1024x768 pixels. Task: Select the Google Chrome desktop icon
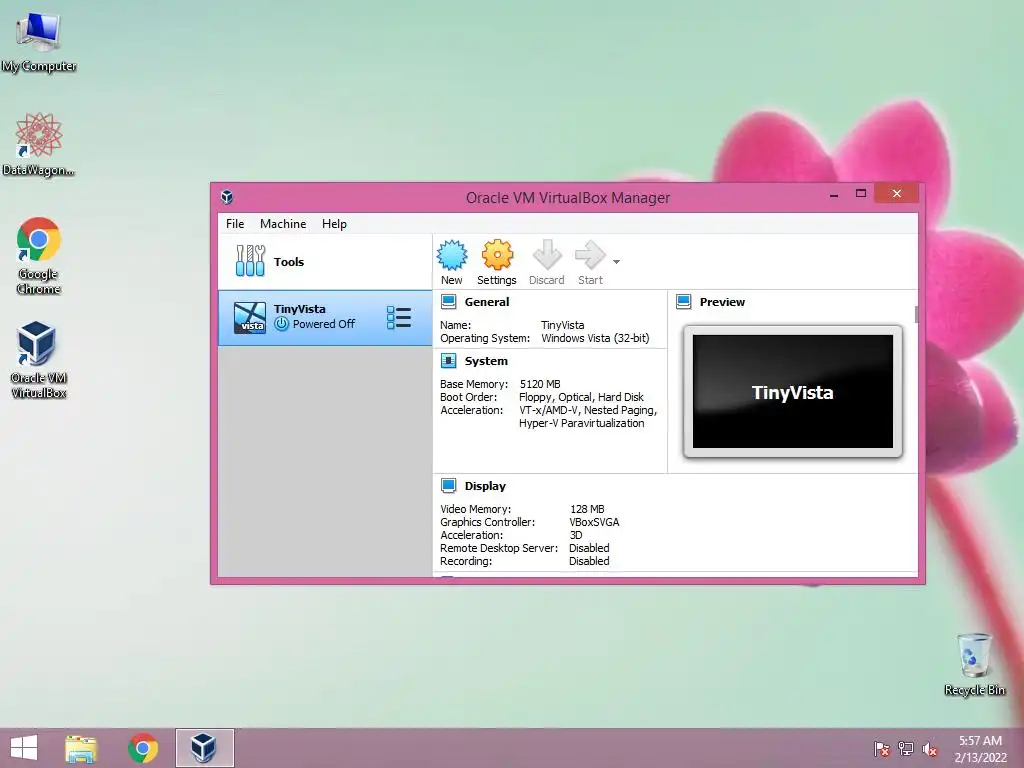click(x=39, y=256)
